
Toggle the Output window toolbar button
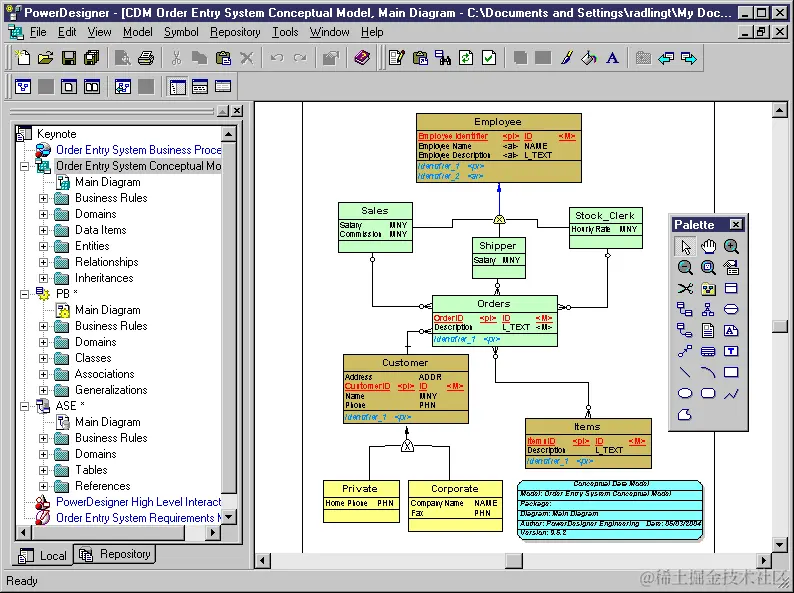click(x=200, y=87)
